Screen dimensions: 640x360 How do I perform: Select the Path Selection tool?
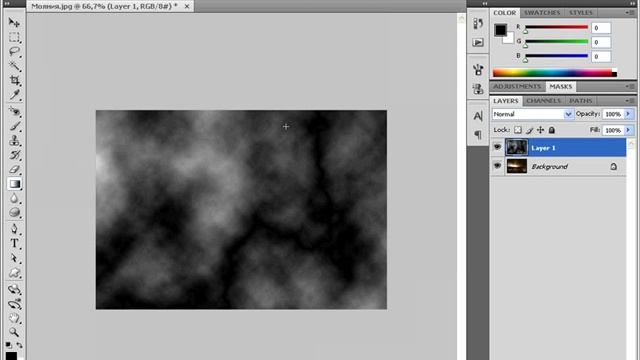(14, 258)
